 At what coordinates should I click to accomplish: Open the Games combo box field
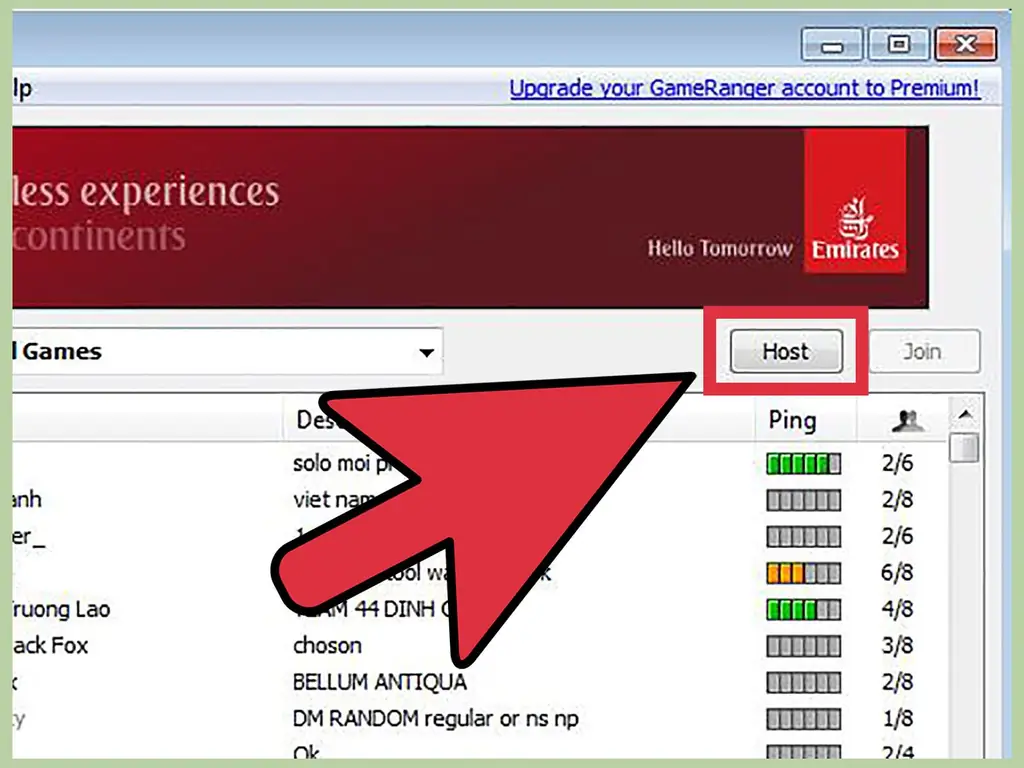tap(227, 352)
